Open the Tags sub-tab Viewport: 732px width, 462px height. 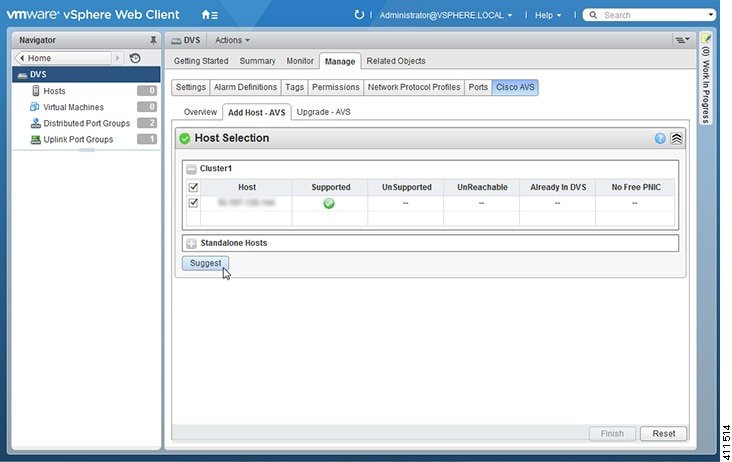pos(295,87)
